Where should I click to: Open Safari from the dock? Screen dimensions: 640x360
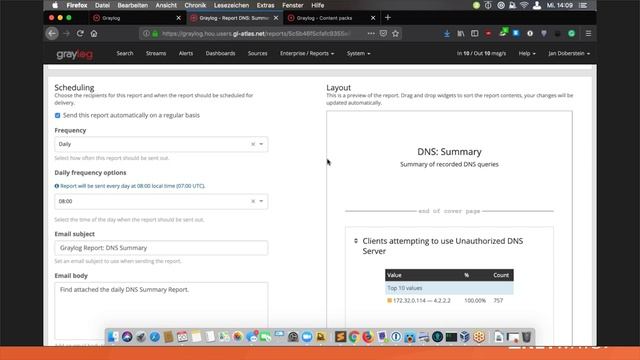tap(155, 337)
